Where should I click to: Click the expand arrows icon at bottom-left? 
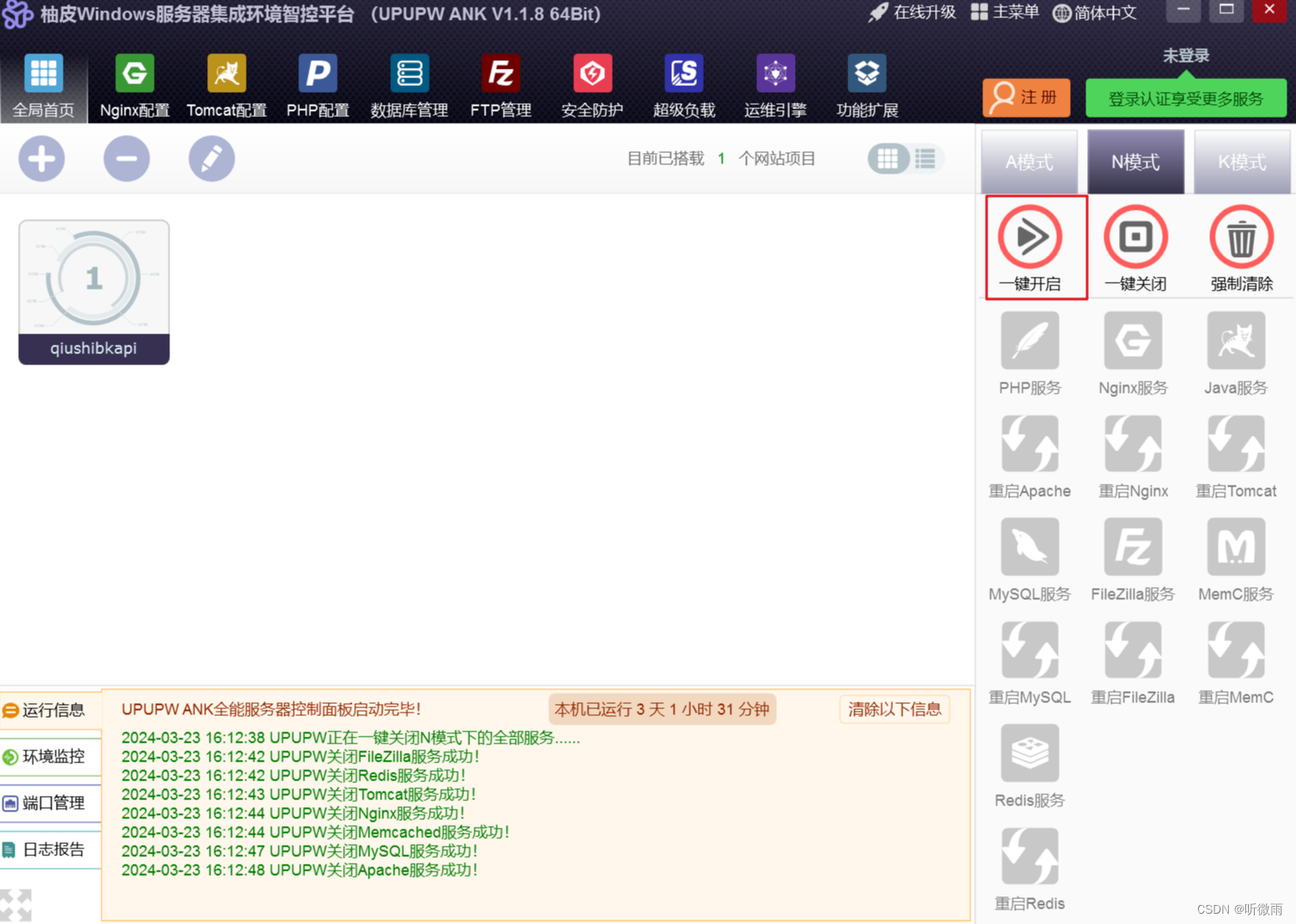click(15, 905)
